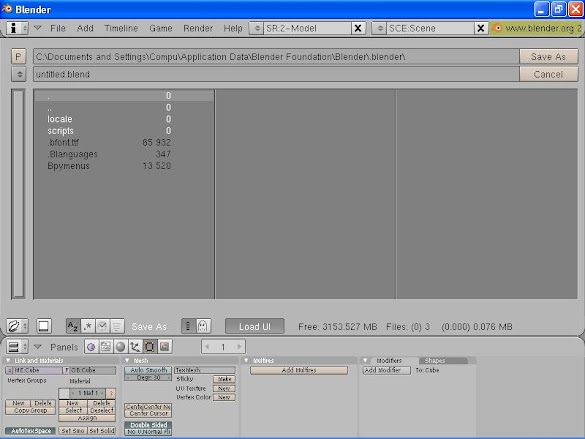Open ME:Cube mesh datablock browse dropdown
Viewport: 585px width, 439px height.
coord(9,370)
